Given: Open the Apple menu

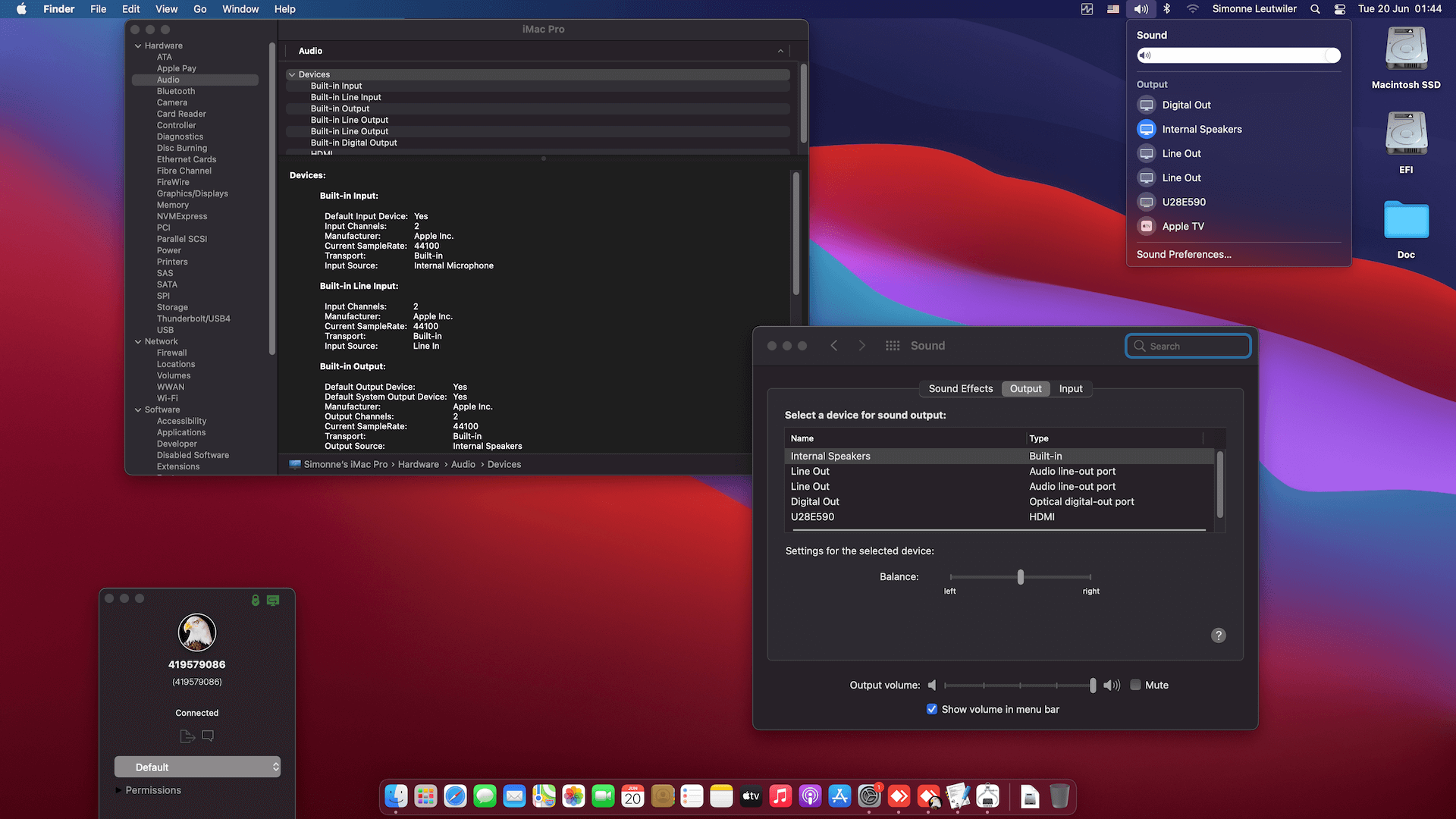Looking at the screenshot, I should click(21, 9).
